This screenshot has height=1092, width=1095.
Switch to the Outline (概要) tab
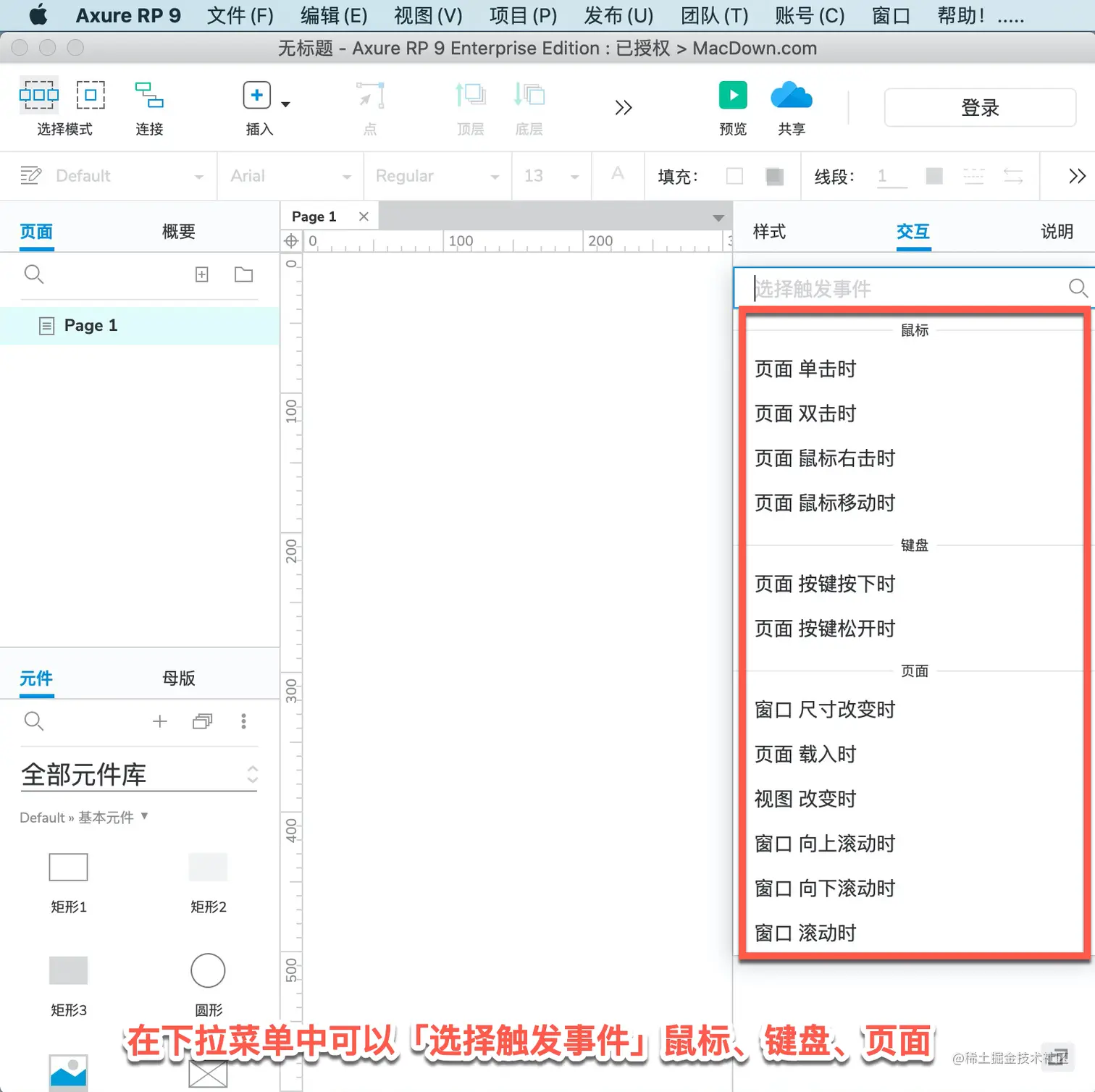pos(179,232)
